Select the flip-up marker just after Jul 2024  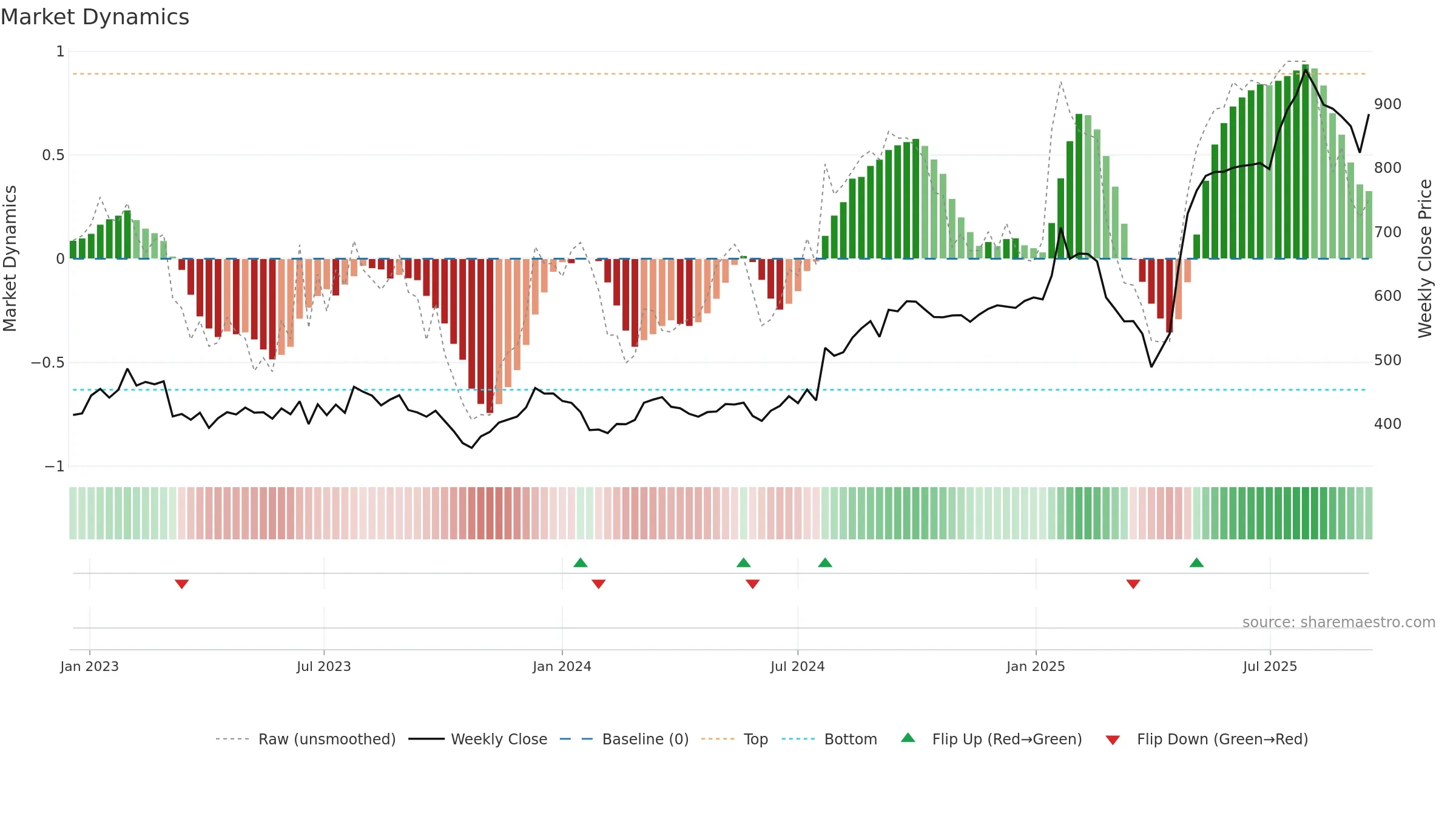click(825, 562)
